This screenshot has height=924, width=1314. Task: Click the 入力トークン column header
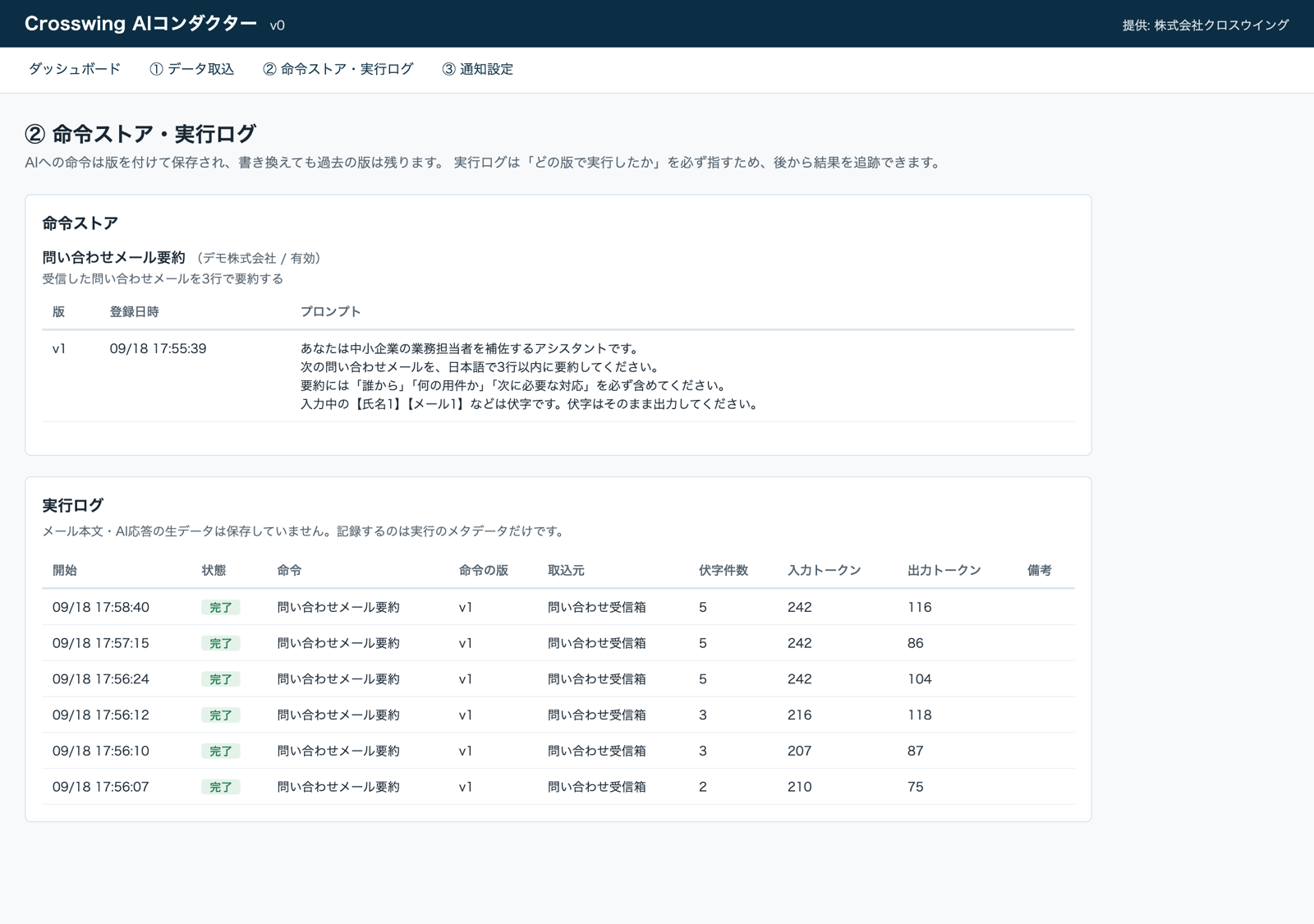pyautogui.click(x=824, y=571)
